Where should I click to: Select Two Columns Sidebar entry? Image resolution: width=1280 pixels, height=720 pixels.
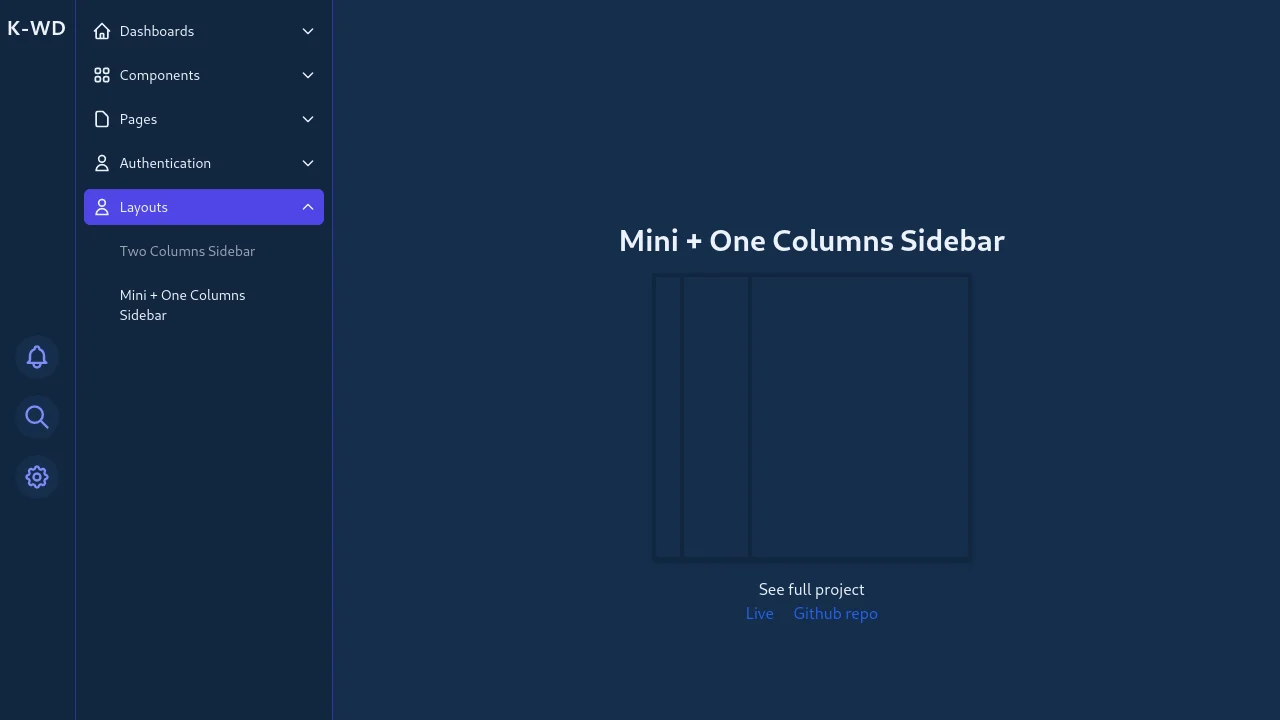click(187, 251)
